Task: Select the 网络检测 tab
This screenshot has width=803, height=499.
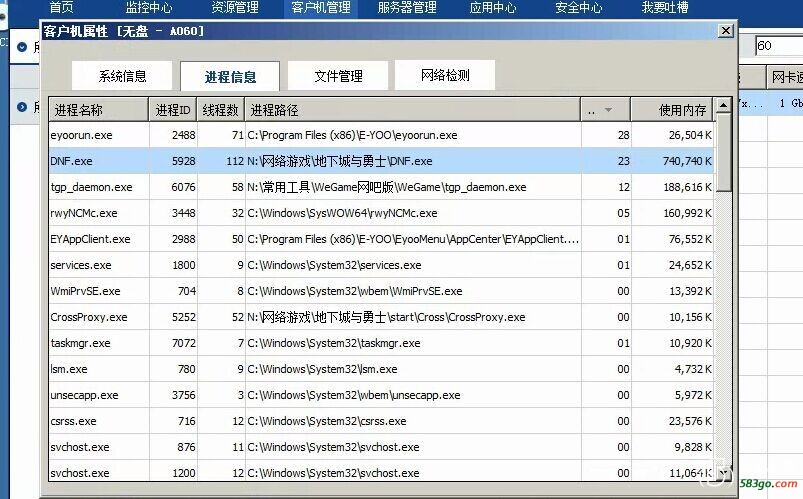Action: coord(444,75)
